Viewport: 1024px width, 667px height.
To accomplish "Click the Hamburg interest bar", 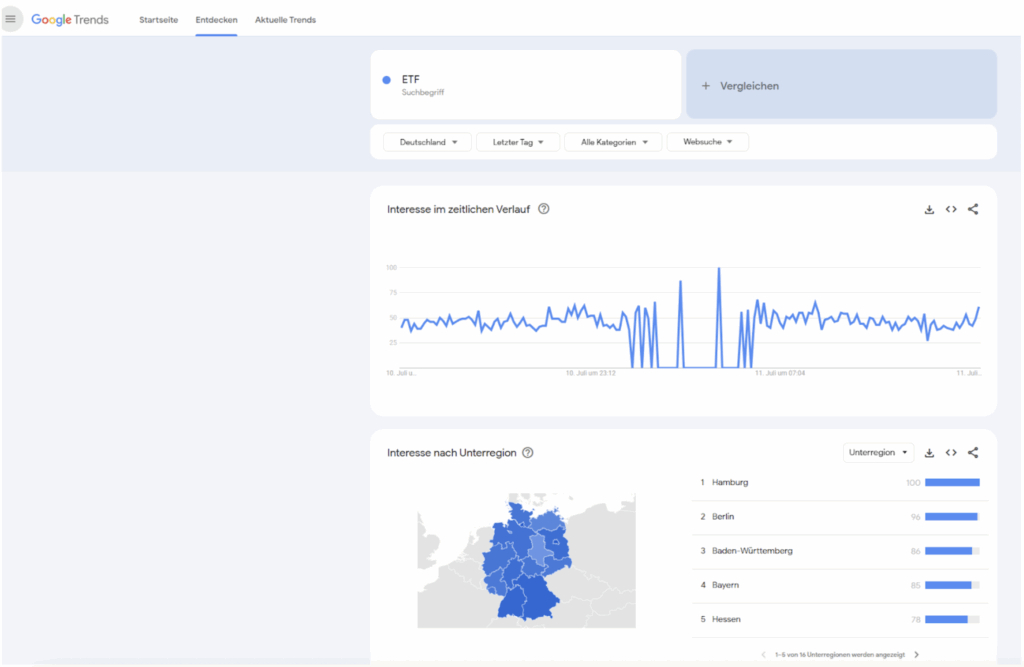I will coord(952,483).
